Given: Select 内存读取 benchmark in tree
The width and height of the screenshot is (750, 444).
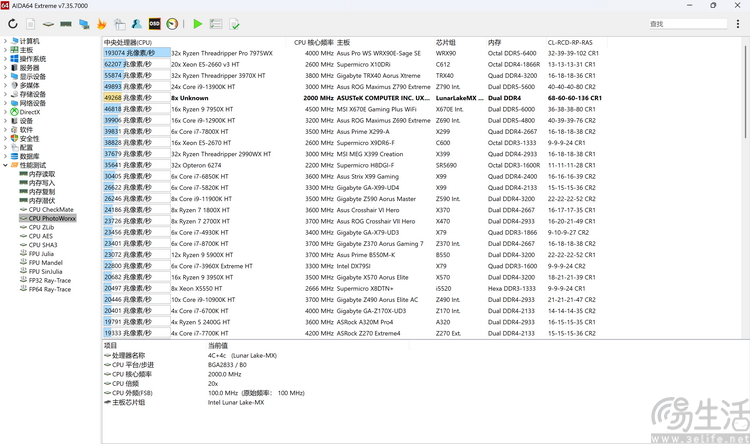Looking at the screenshot, I should (x=42, y=174).
